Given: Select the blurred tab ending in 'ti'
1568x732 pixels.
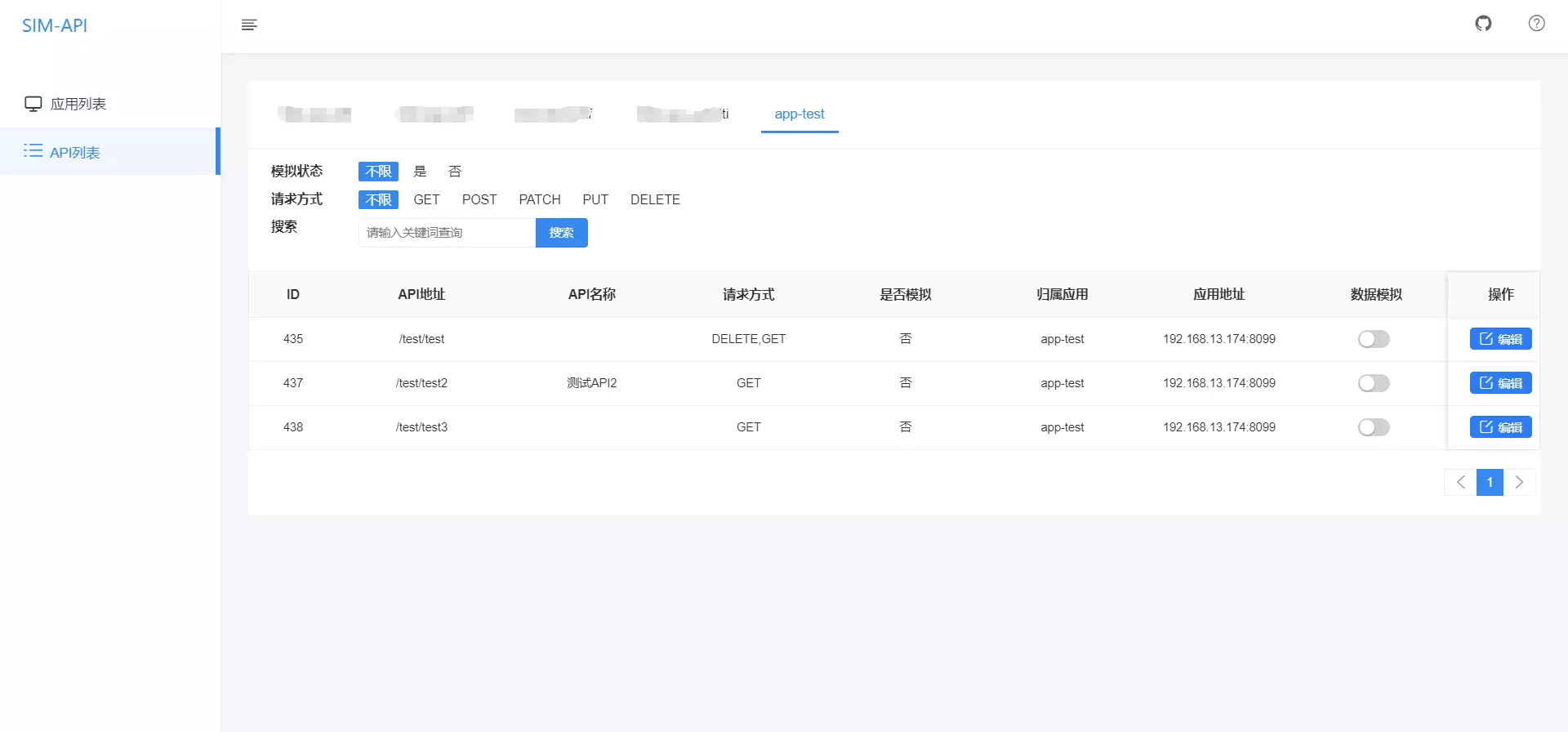Looking at the screenshot, I should coord(683,114).
